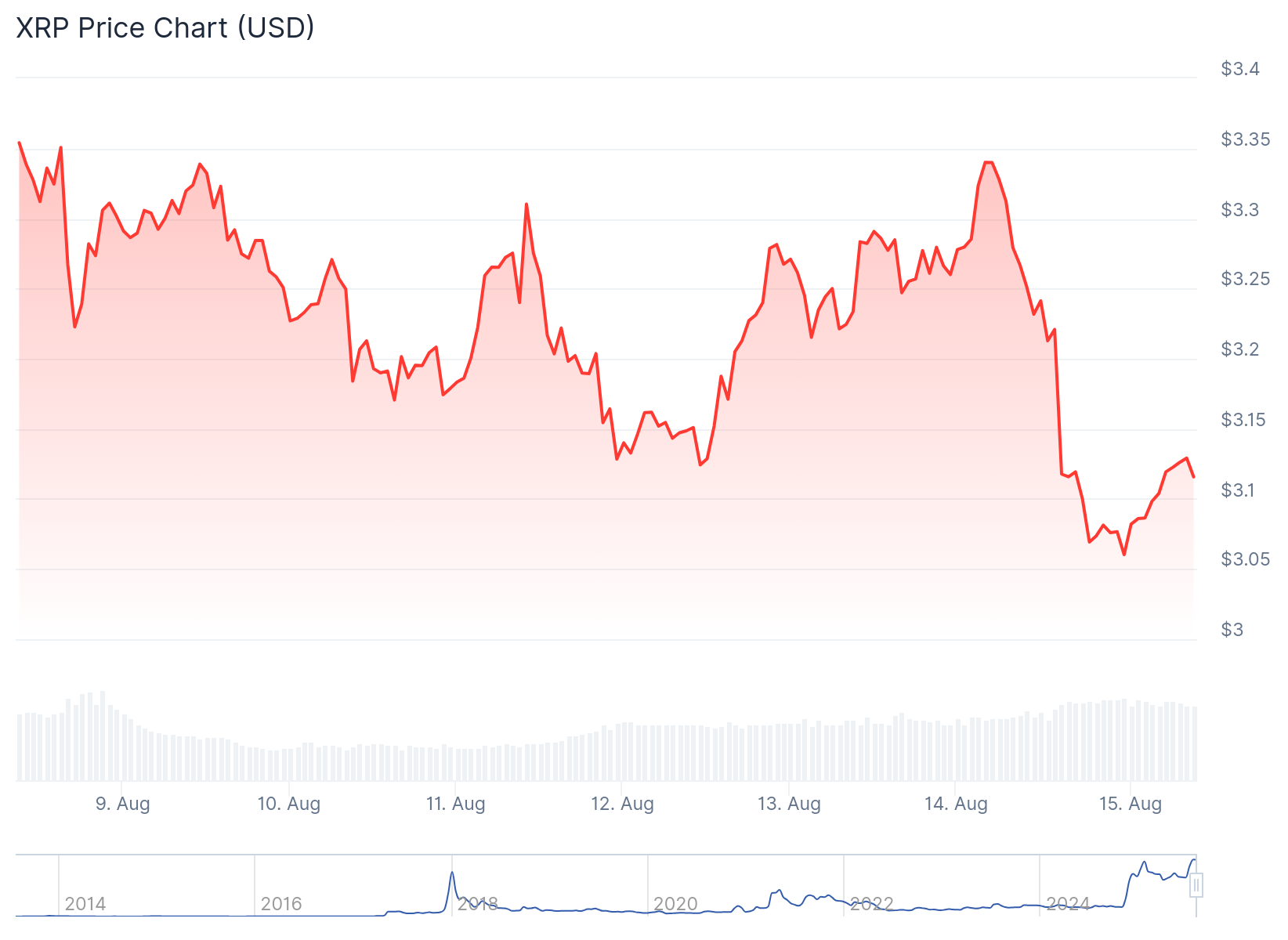Click the 2024 label in the navigator
The width and height of the screenshot is (1288, 940).
click(x=1068, y=904)
